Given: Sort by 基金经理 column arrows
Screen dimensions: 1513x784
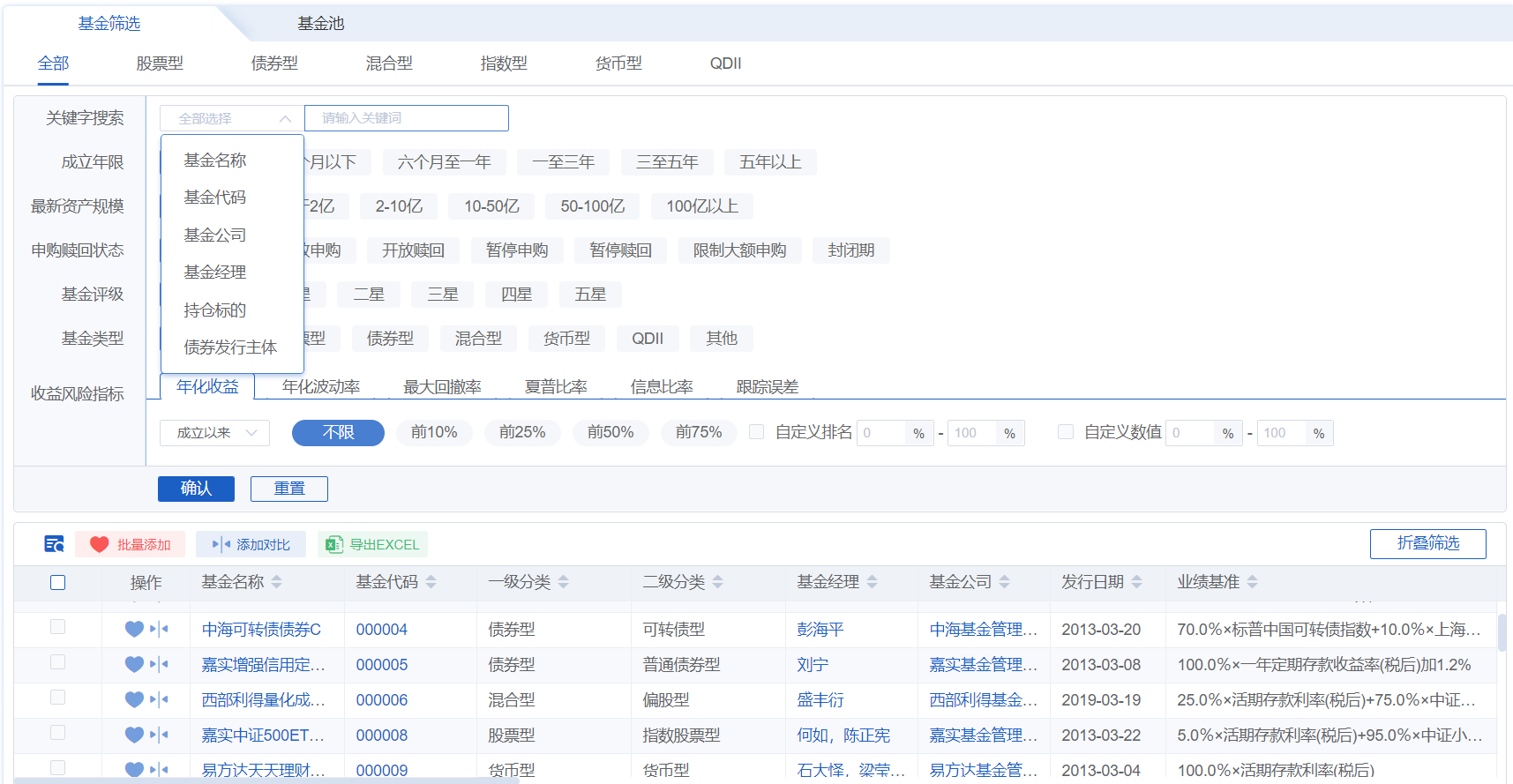Looking at the screenshot, I should [872, 582].
